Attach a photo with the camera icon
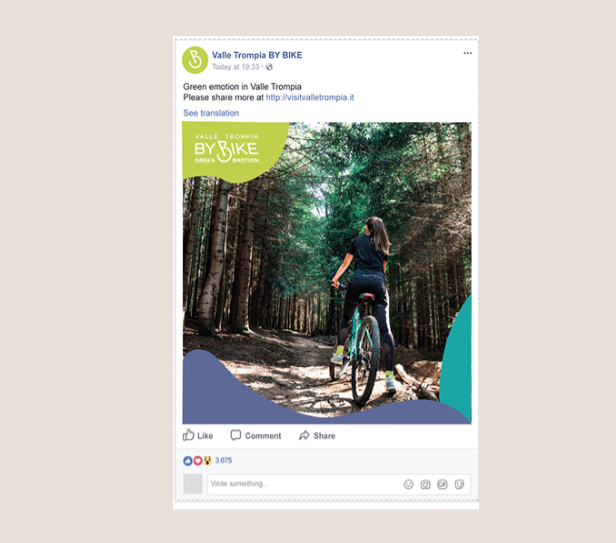 tap(425, 484)
